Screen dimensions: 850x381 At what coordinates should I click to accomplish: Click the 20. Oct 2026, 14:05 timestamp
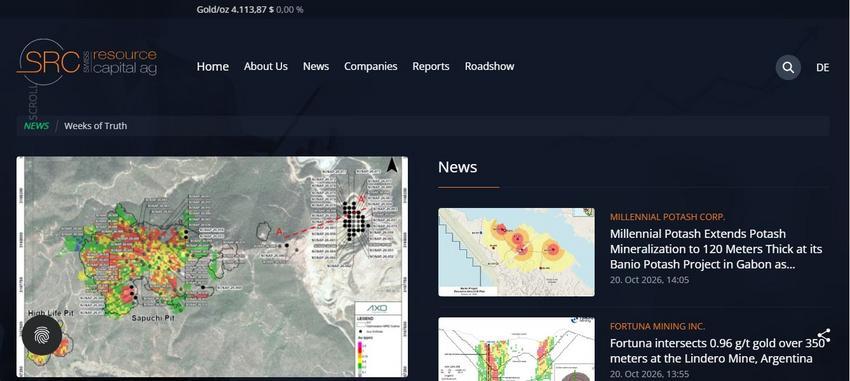[649, 280]
